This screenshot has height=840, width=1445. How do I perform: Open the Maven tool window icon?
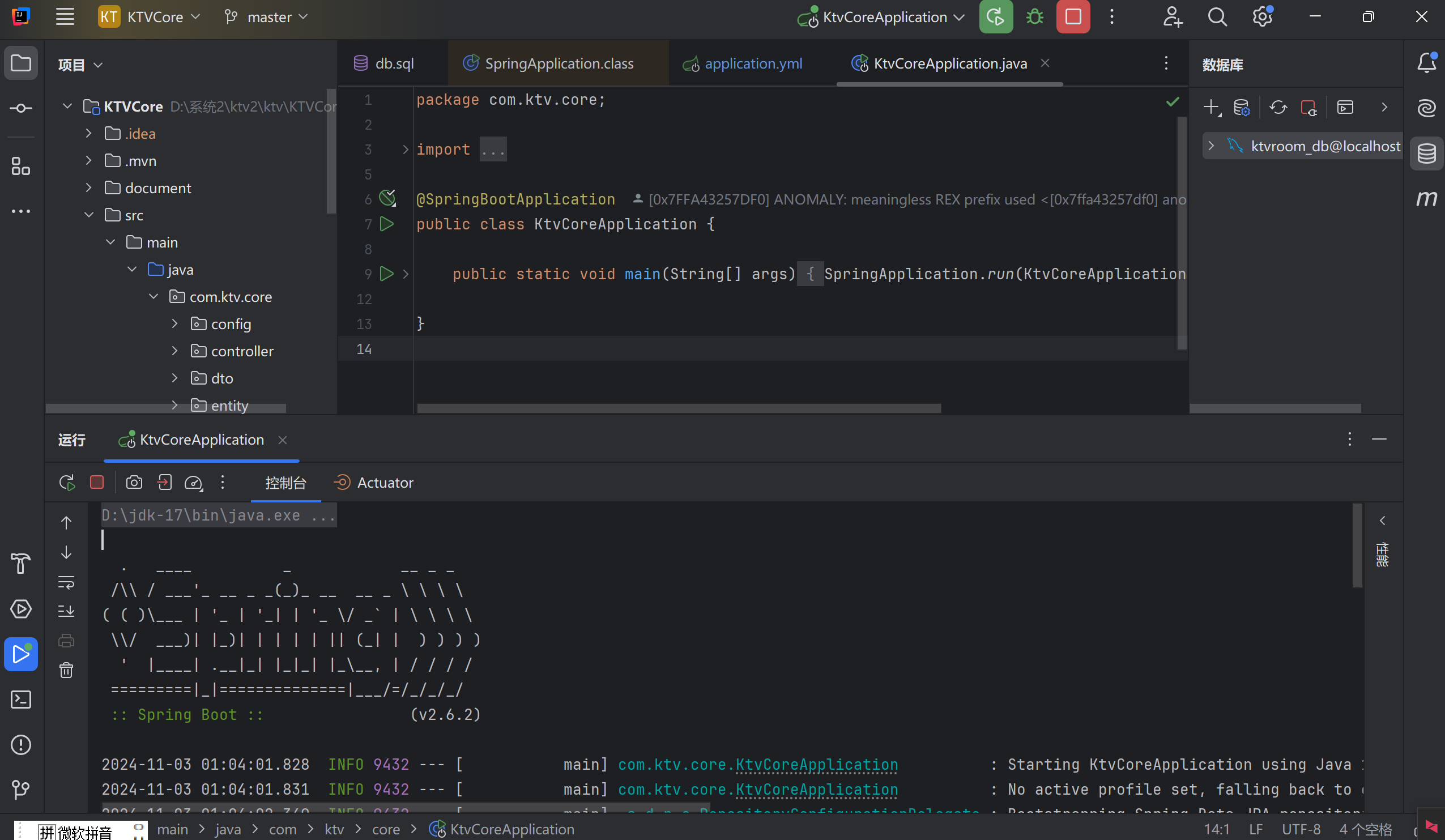click(1426, 198)
